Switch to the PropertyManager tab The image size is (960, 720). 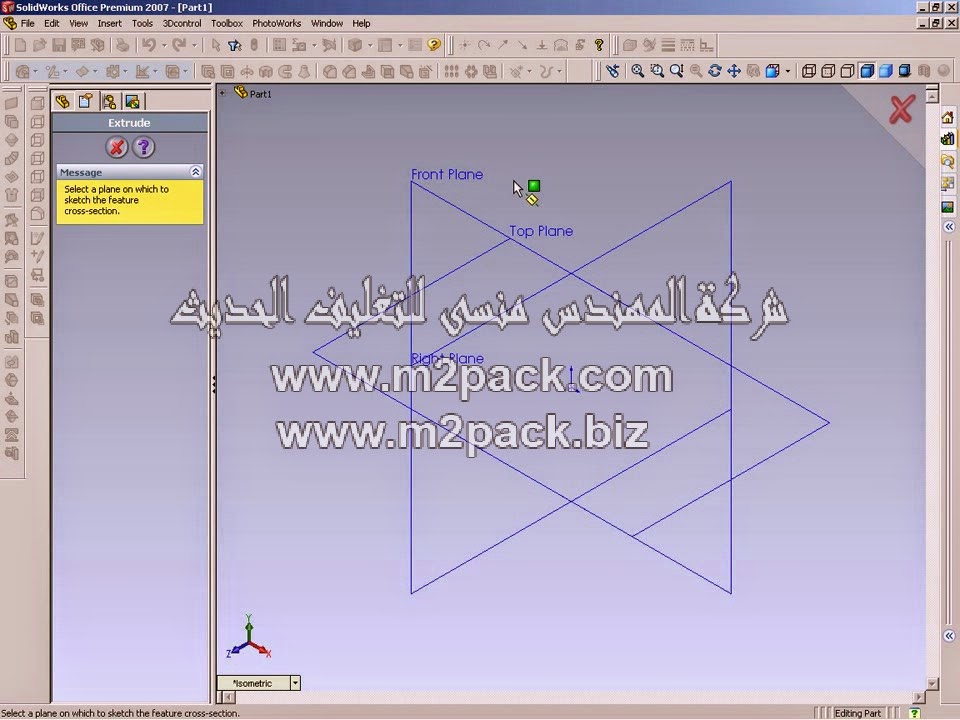coord(86,102)
